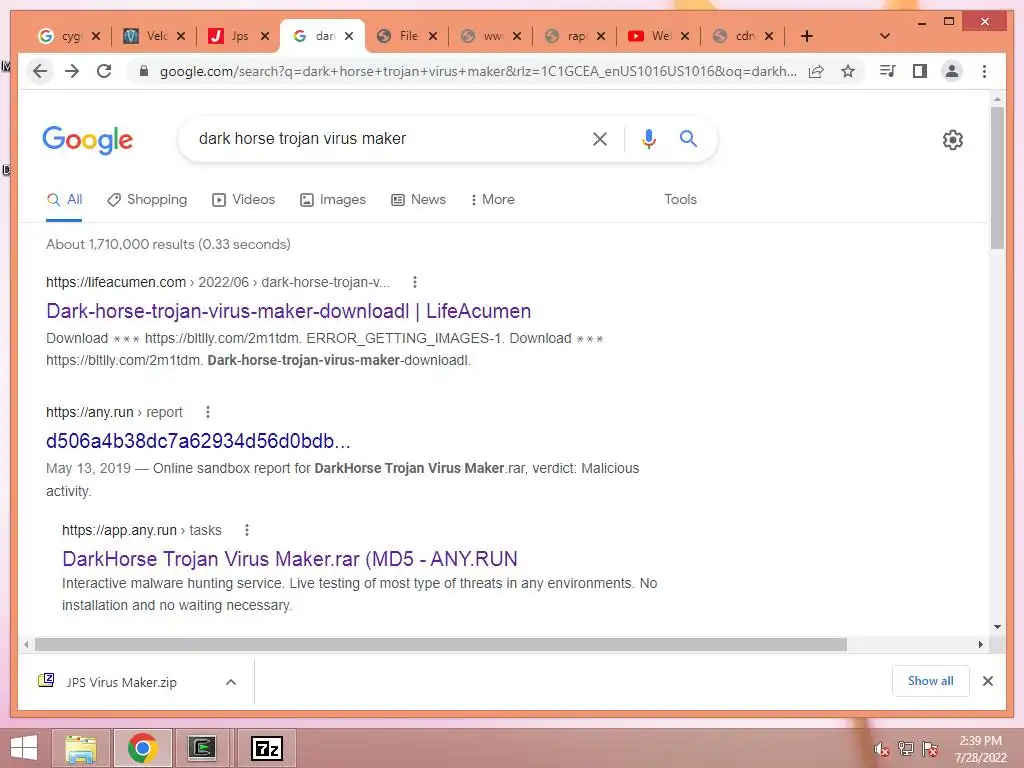Click the scroll right arrow
The image size is (1024, 768).
tap(980, 645)
